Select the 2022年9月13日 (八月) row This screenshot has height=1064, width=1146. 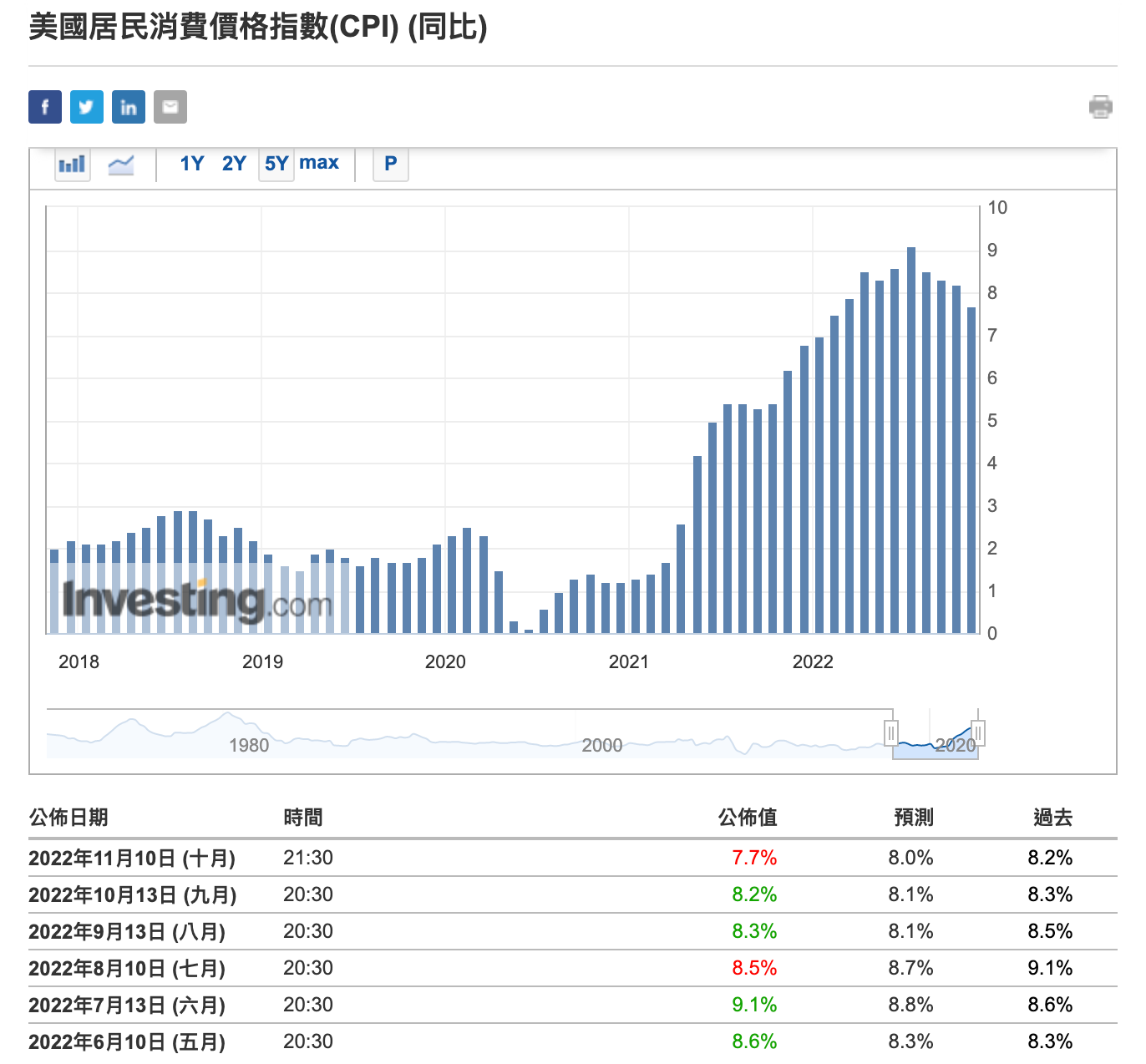[x=573, y=931]
